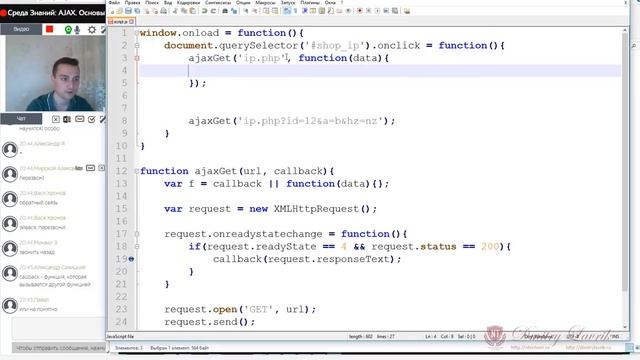The image size is (640, 360).
Task: Open the Синтаксисы menu
Action: click(x=218, y=2)
